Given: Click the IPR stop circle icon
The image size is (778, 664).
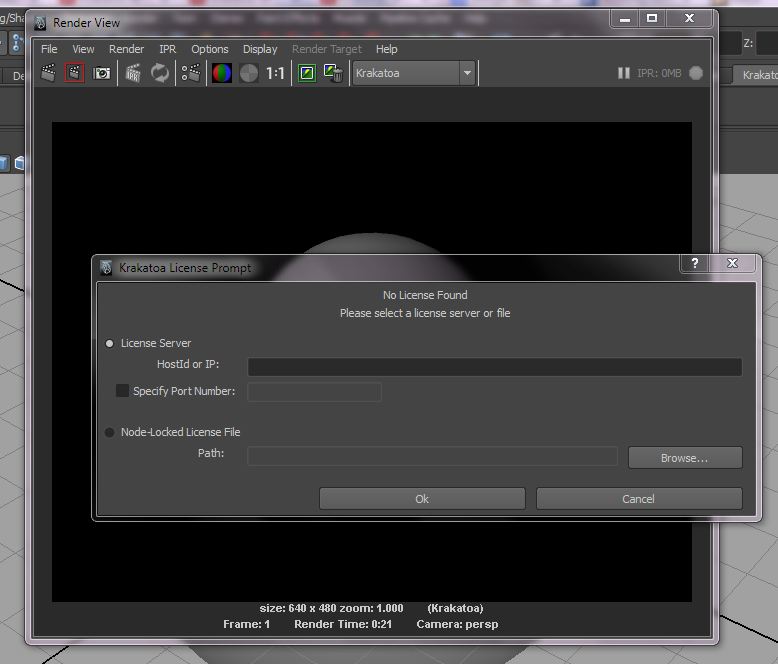Looking at the screenshot, I should (696, 73).
